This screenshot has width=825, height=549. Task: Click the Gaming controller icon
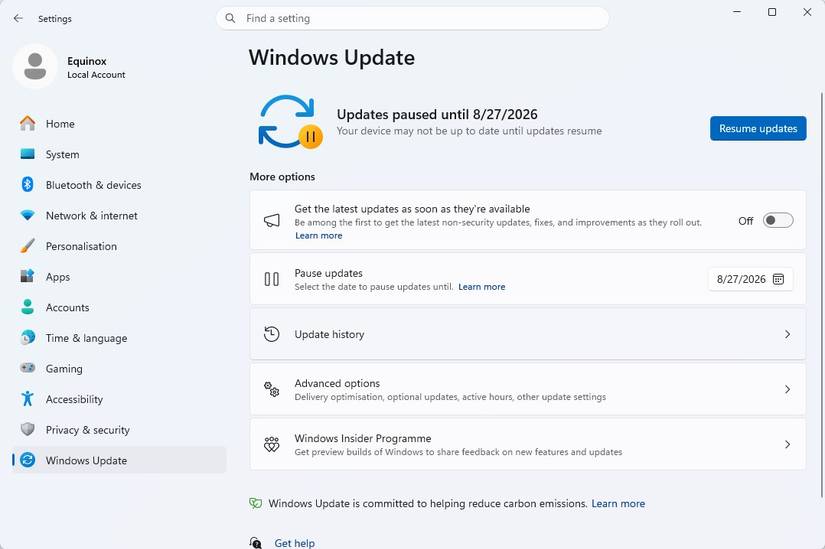click(x=27, y=368)
